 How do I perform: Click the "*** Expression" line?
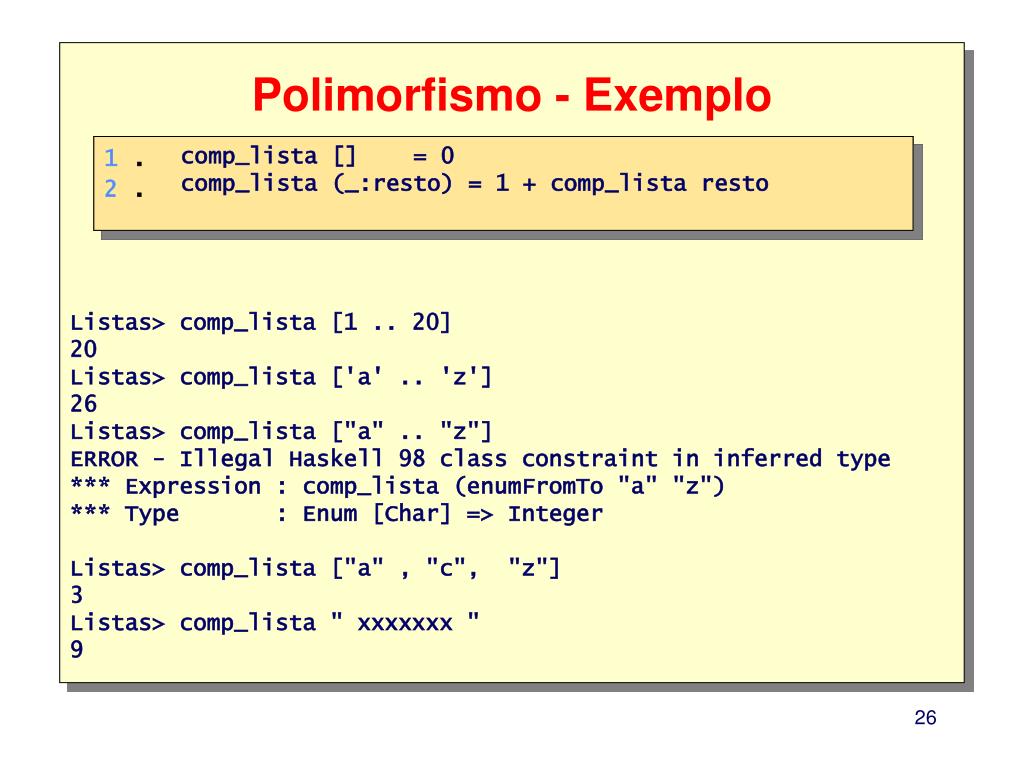click(398, 487)
